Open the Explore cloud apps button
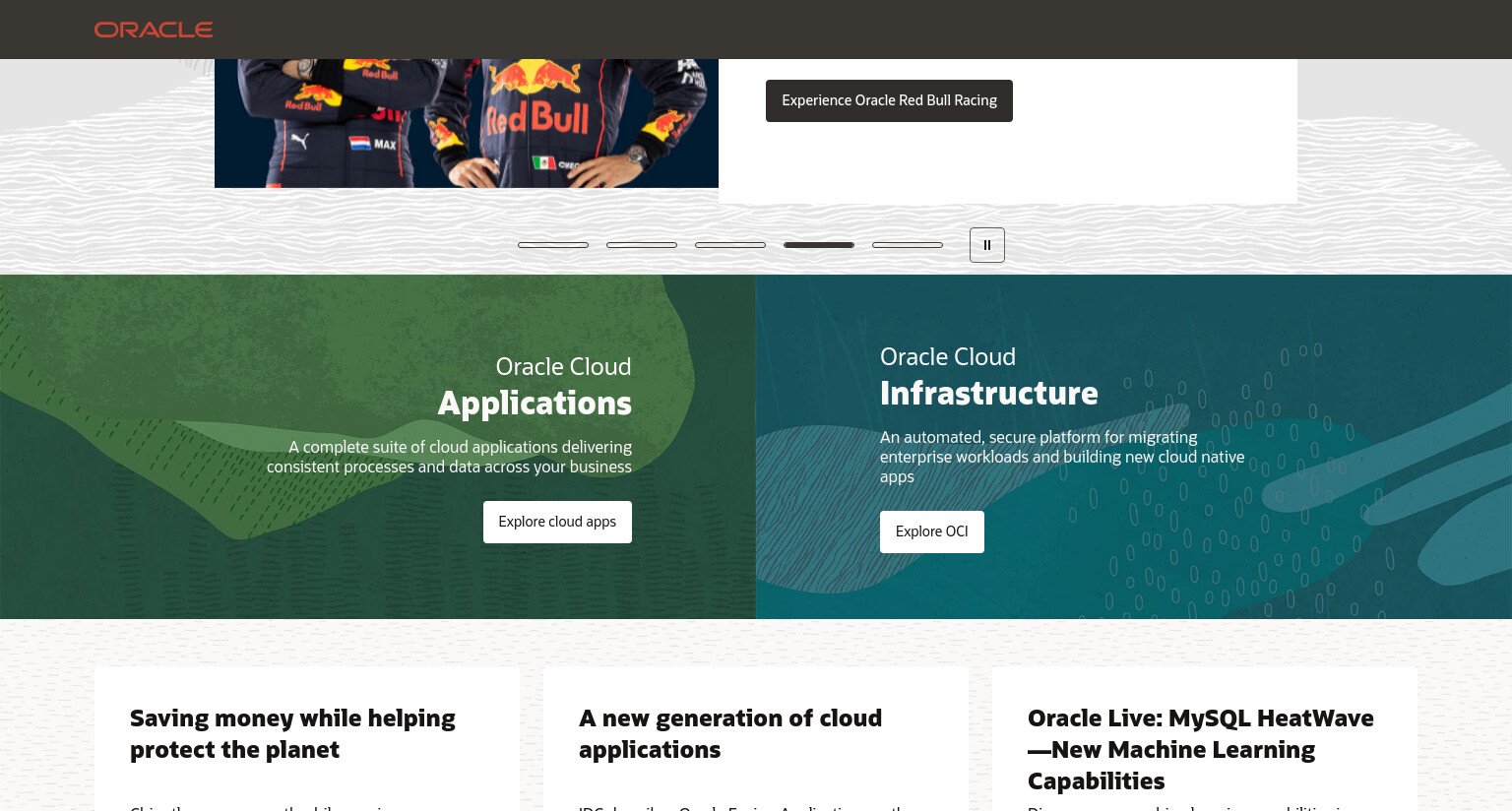Image resolution: width=1512 pixels, height=811 pixels. pos(557,522)
